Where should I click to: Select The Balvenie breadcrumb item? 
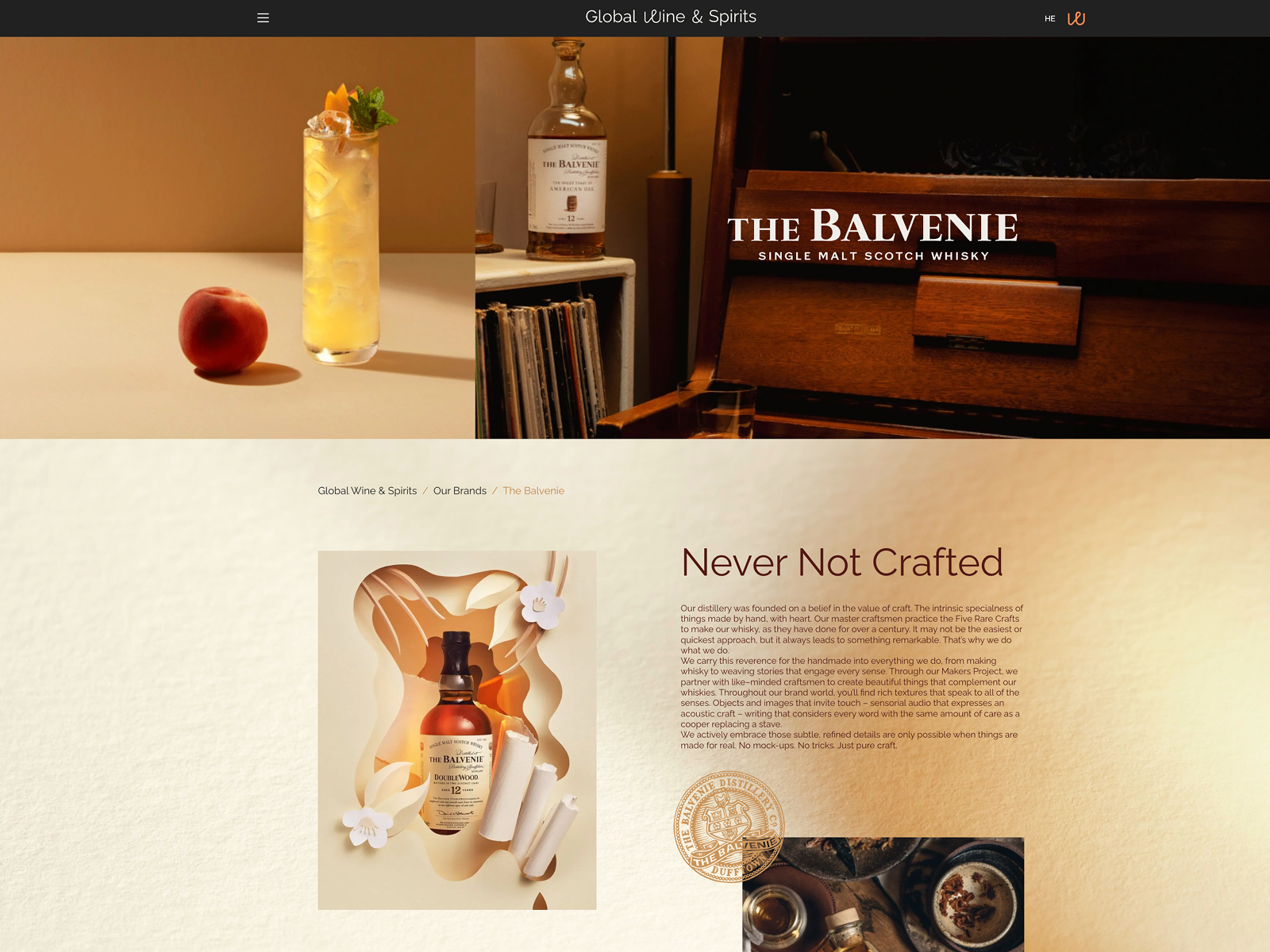coord(533,491)
